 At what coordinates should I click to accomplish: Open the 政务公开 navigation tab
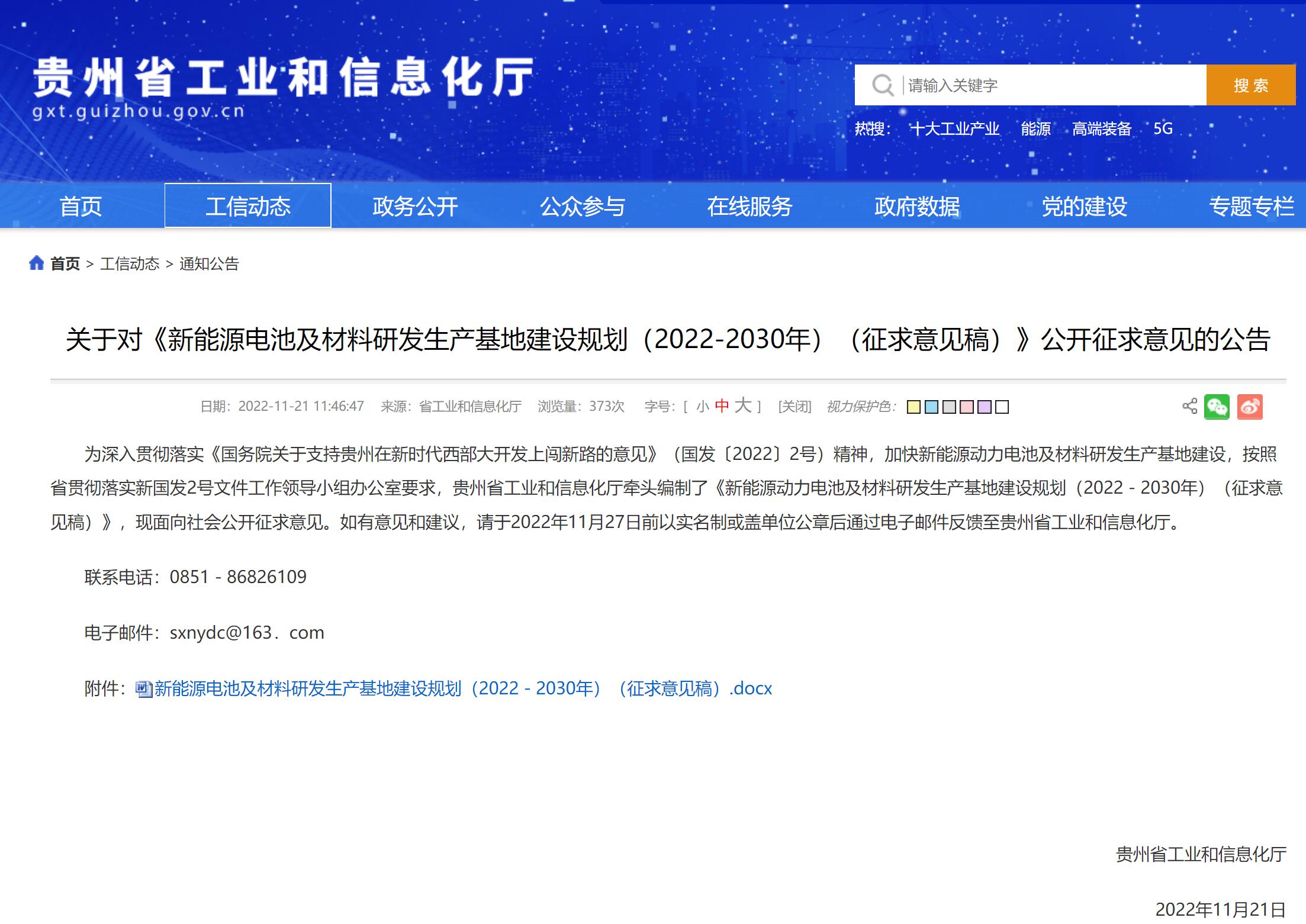pos(415,206)
